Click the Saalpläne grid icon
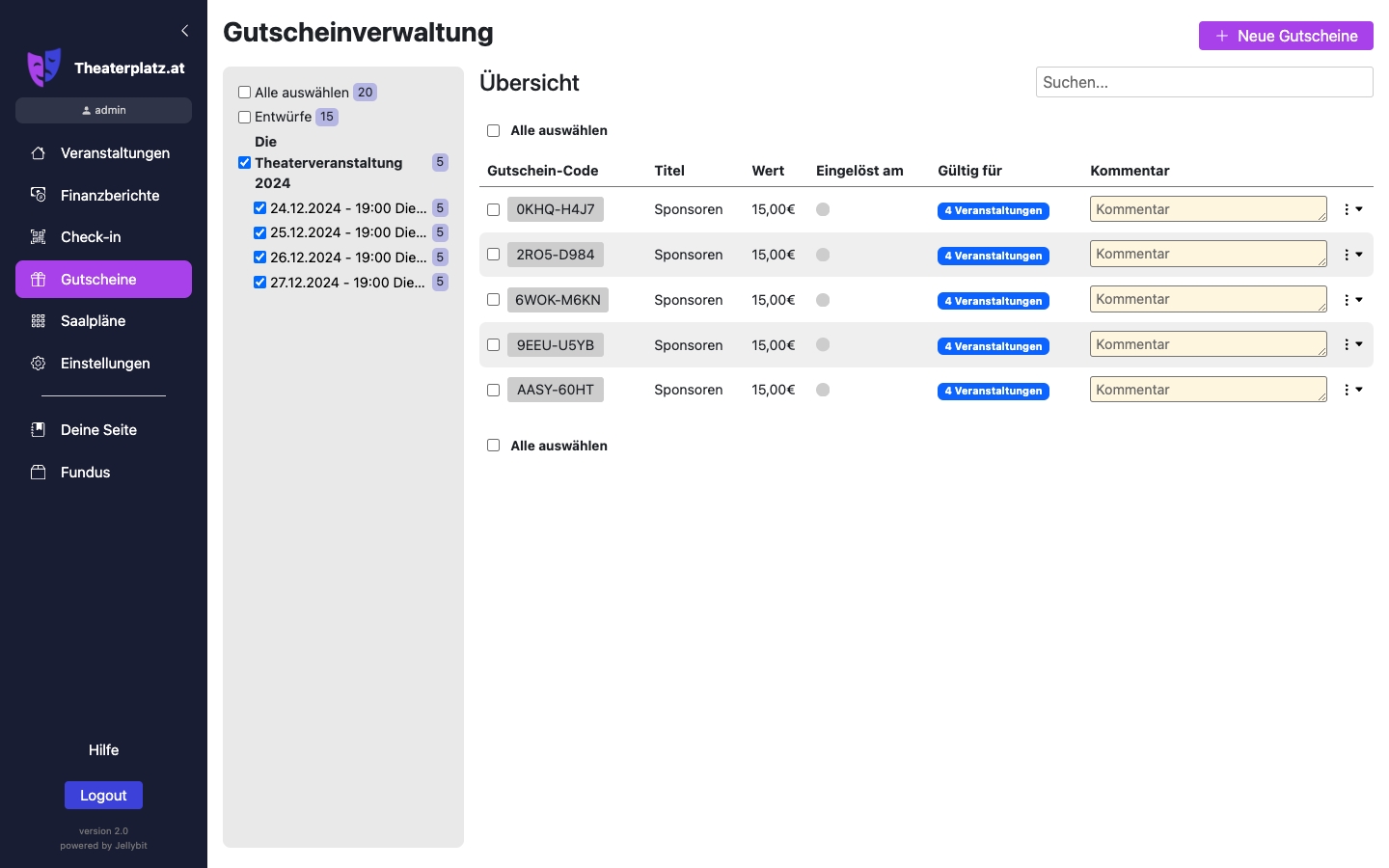Screen dimensions: 1389x868 (x=39, y=321)
